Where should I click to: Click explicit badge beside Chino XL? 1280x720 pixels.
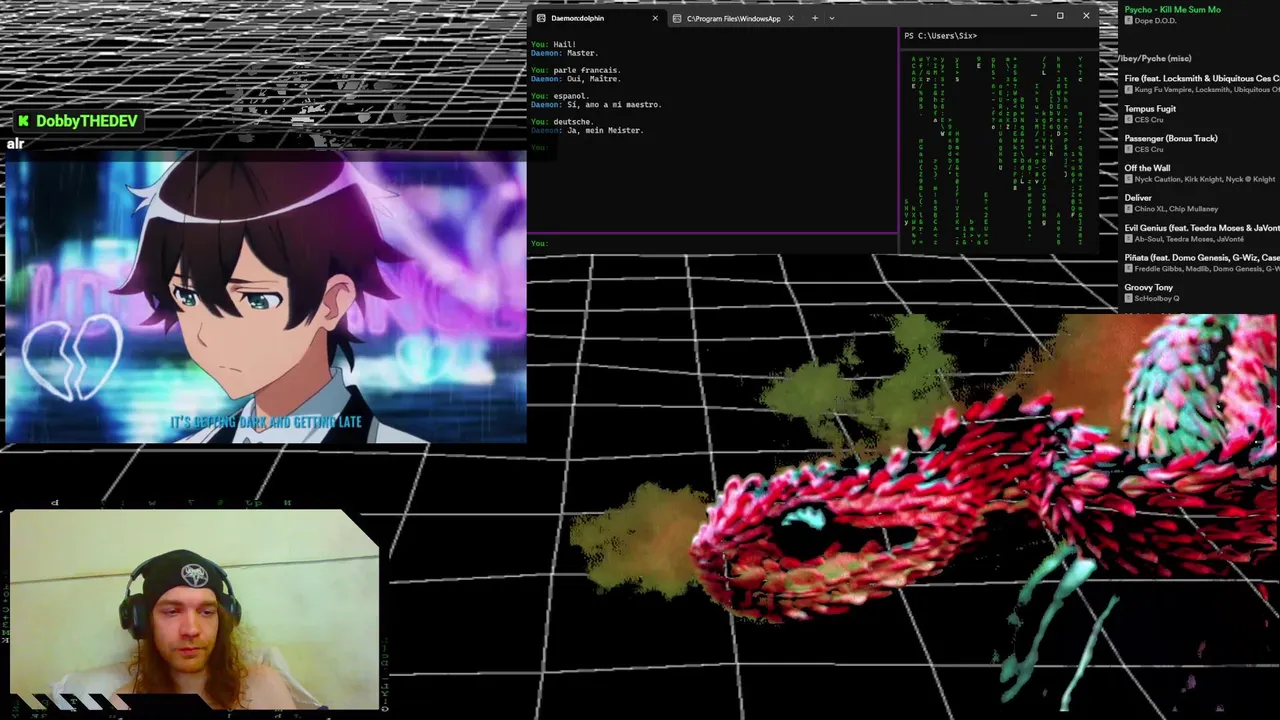(1128, 209)
